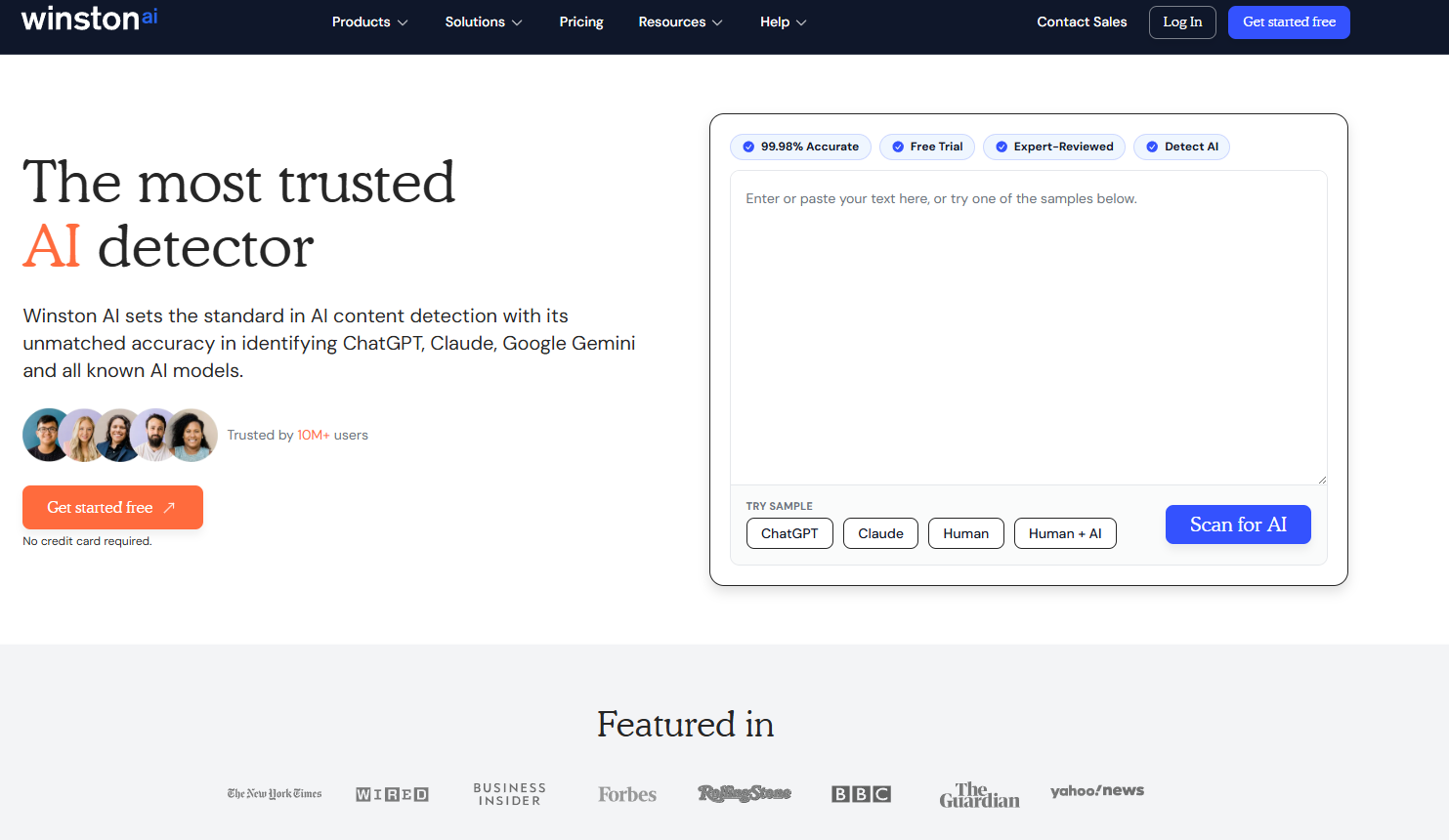Click the checkmark icon beside Free Trial
Screen dimensions: 1449x840
click(x=898, y=147)
